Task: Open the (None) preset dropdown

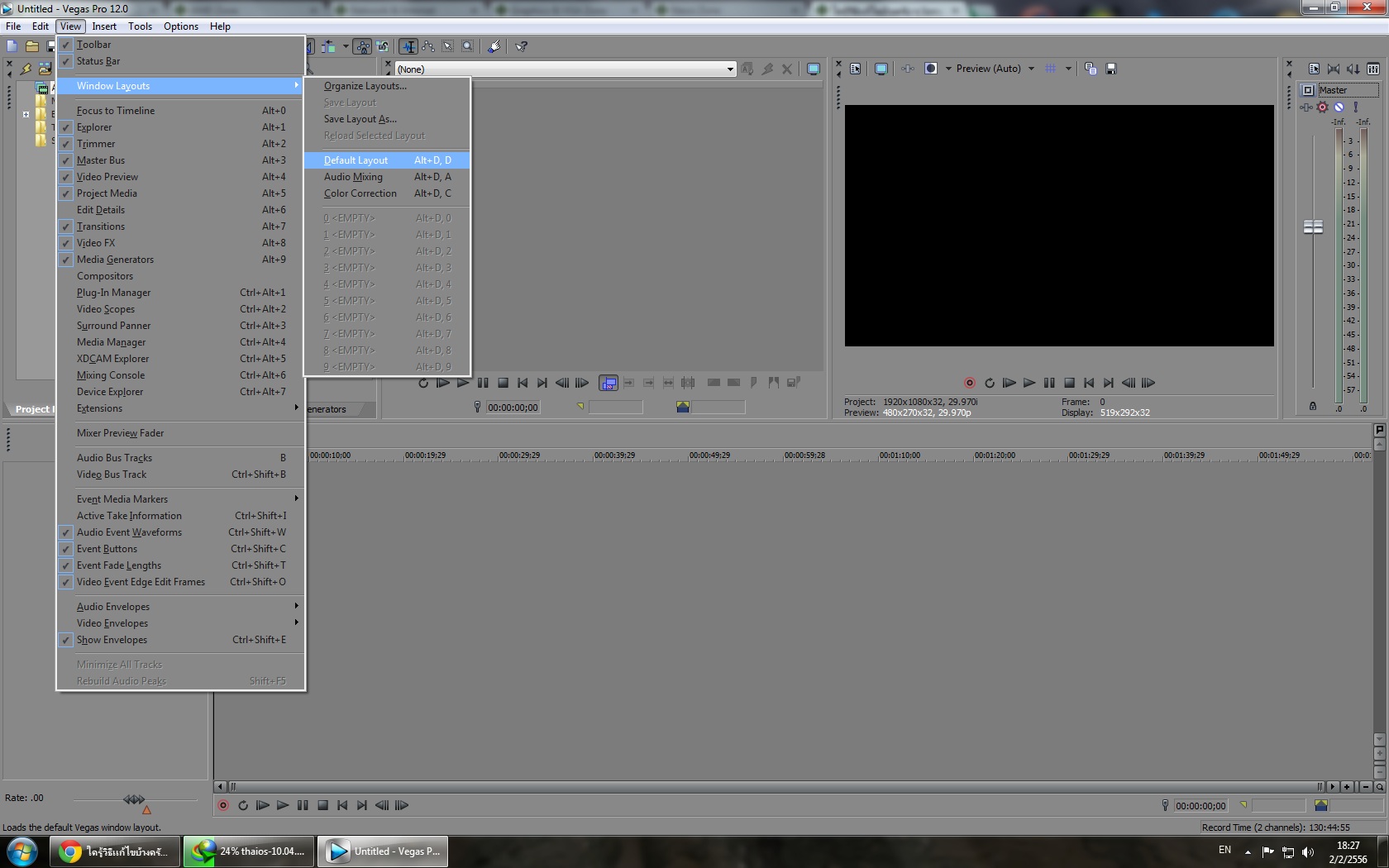Action: coord(566,69)
